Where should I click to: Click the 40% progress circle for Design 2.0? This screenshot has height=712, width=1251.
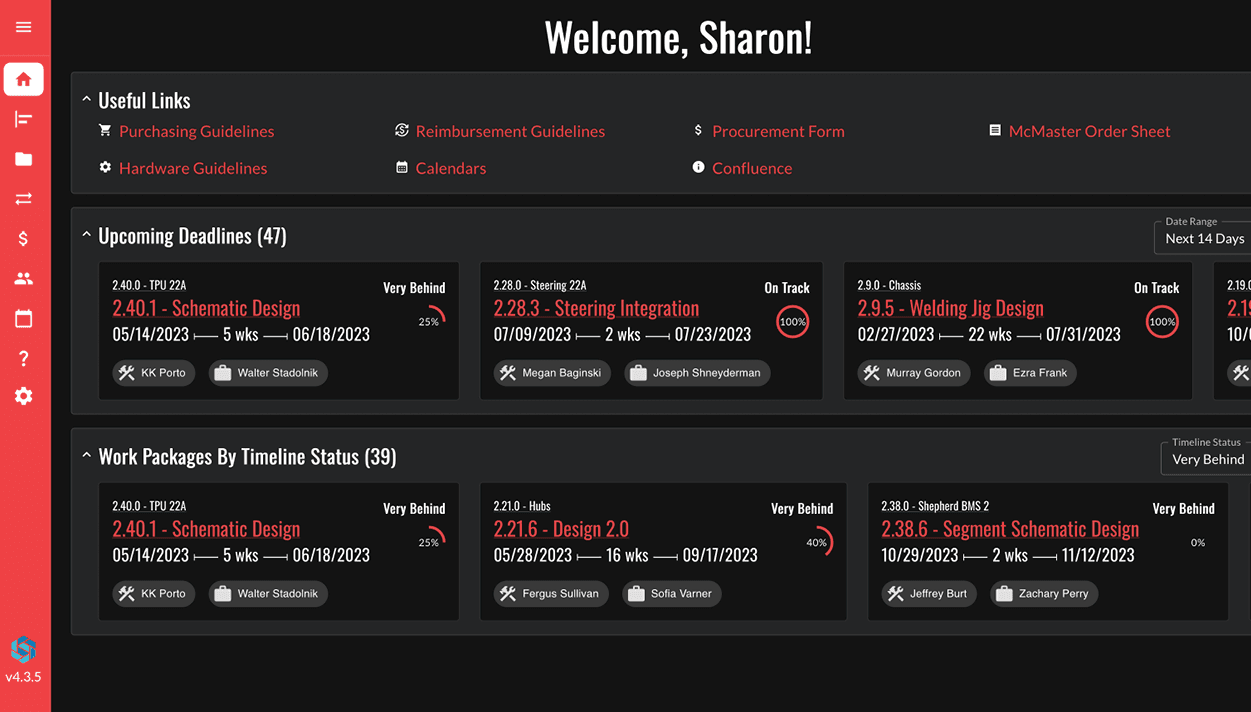coord(819,543)
